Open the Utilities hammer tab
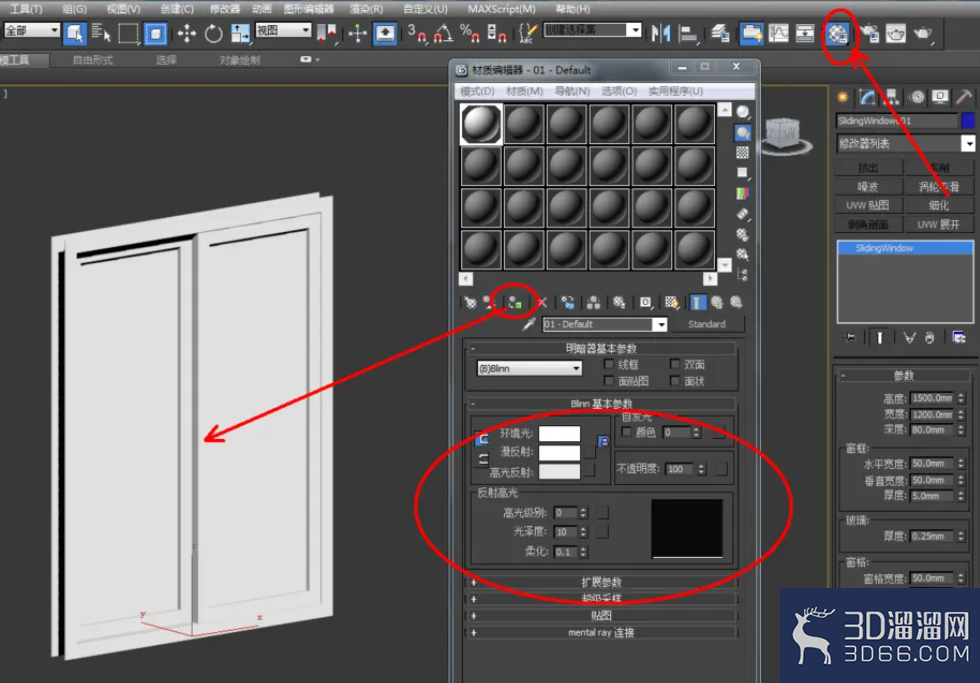The image size is (980, 683). click(964, 97)
